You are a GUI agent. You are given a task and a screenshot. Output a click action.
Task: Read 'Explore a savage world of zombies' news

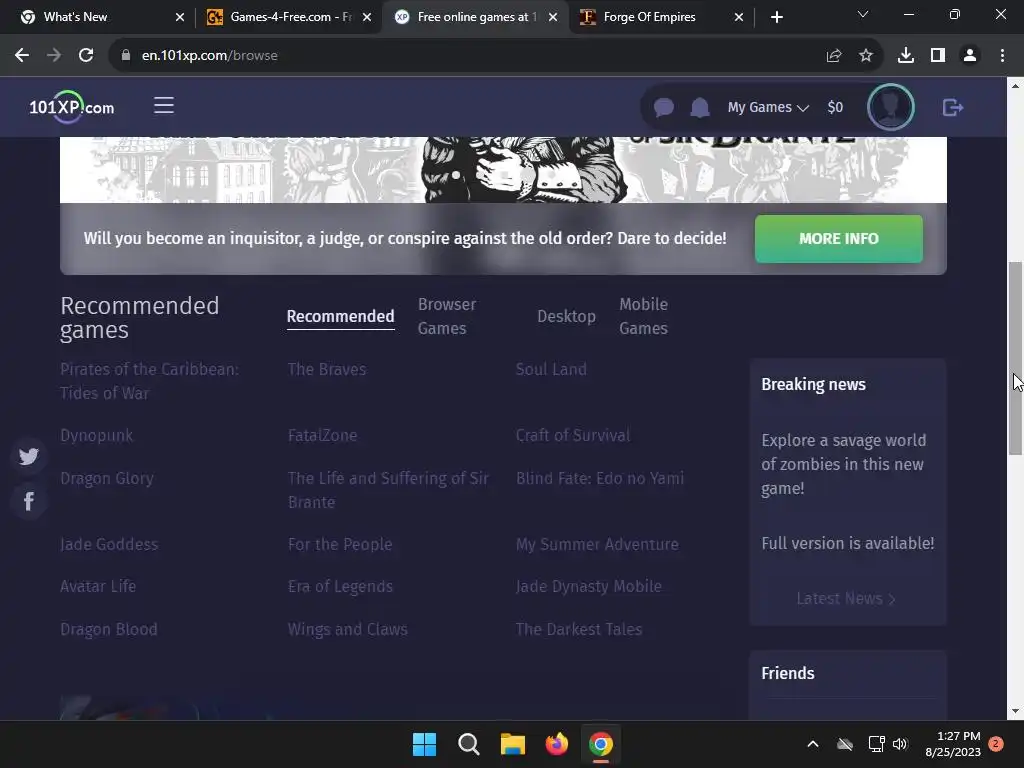coord(844,464)
